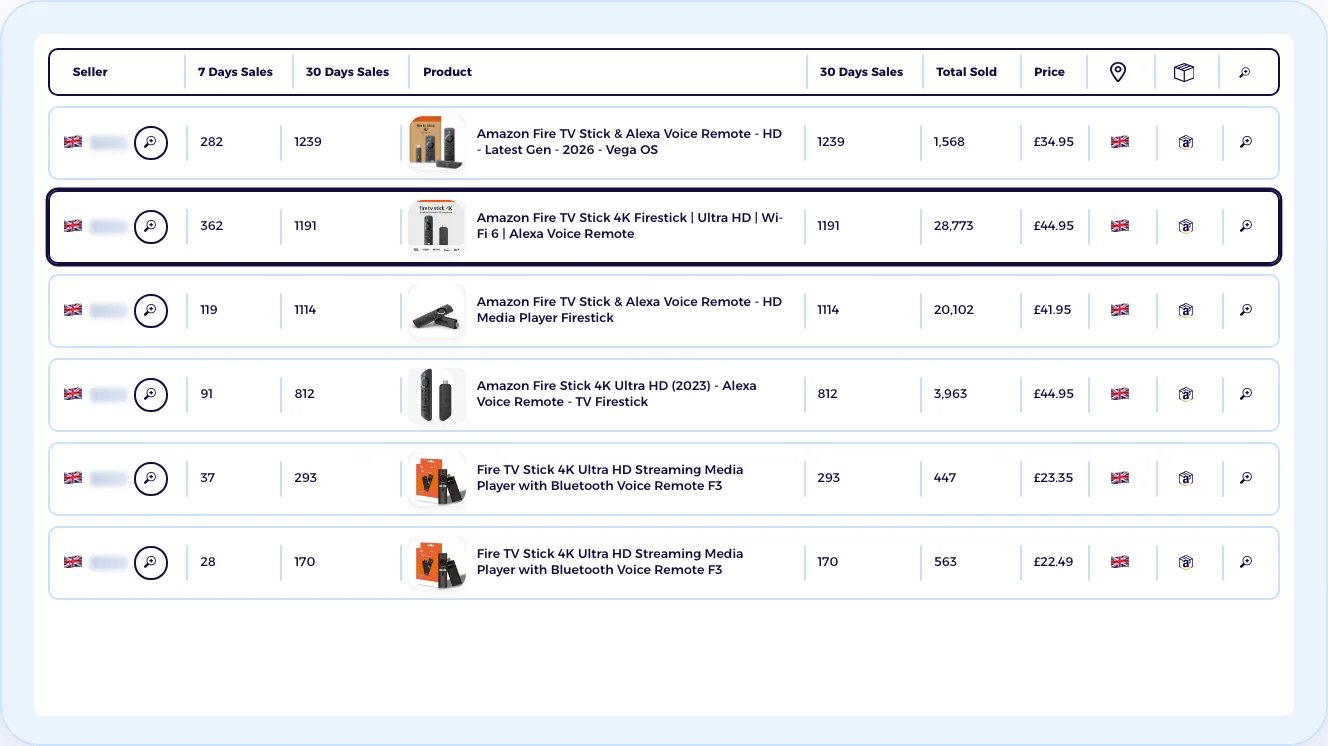Click the 7 days sales value 282

pyautogui.click(x=211, y=142)
